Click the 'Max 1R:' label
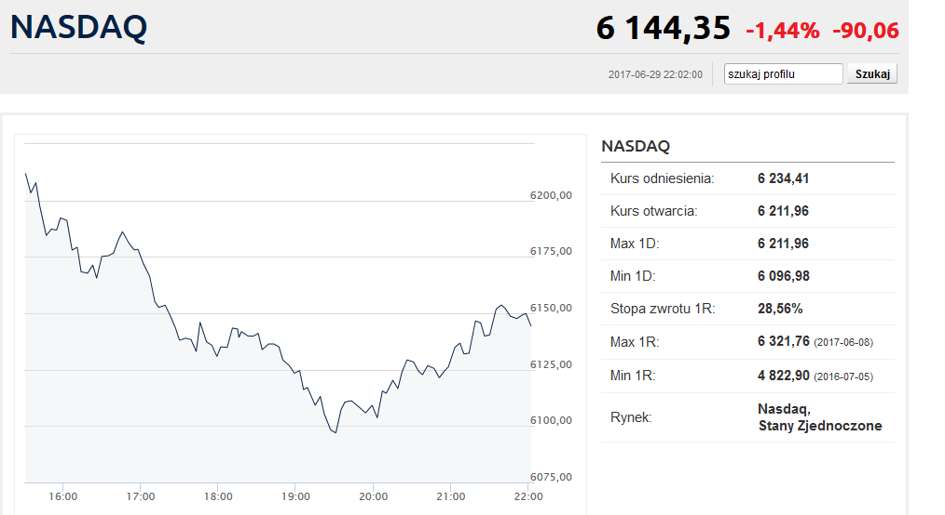Screen dimensions: 945x515 coord(635,342)
